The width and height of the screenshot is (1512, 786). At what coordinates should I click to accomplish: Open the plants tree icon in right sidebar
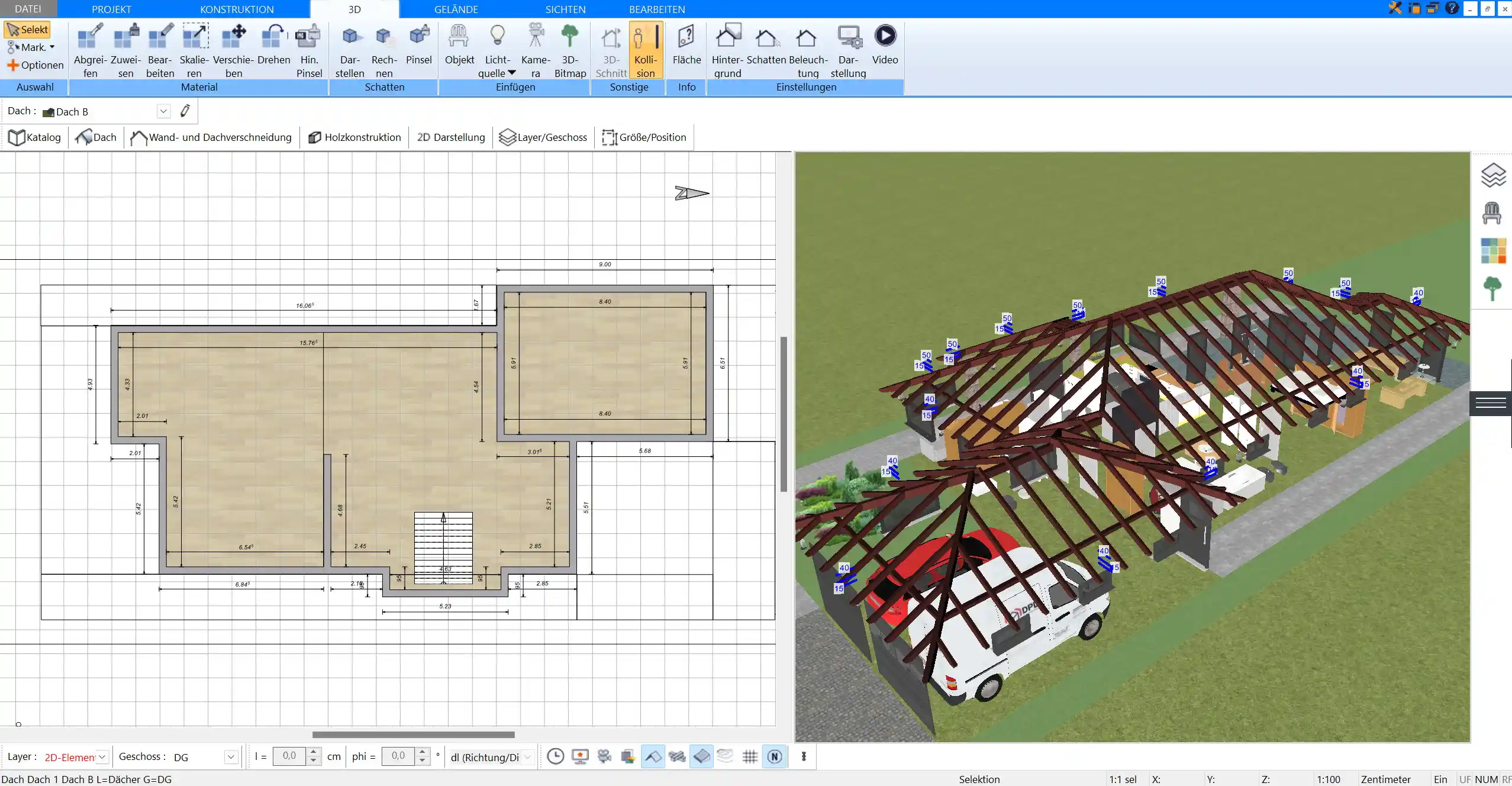pos(1492,289)
